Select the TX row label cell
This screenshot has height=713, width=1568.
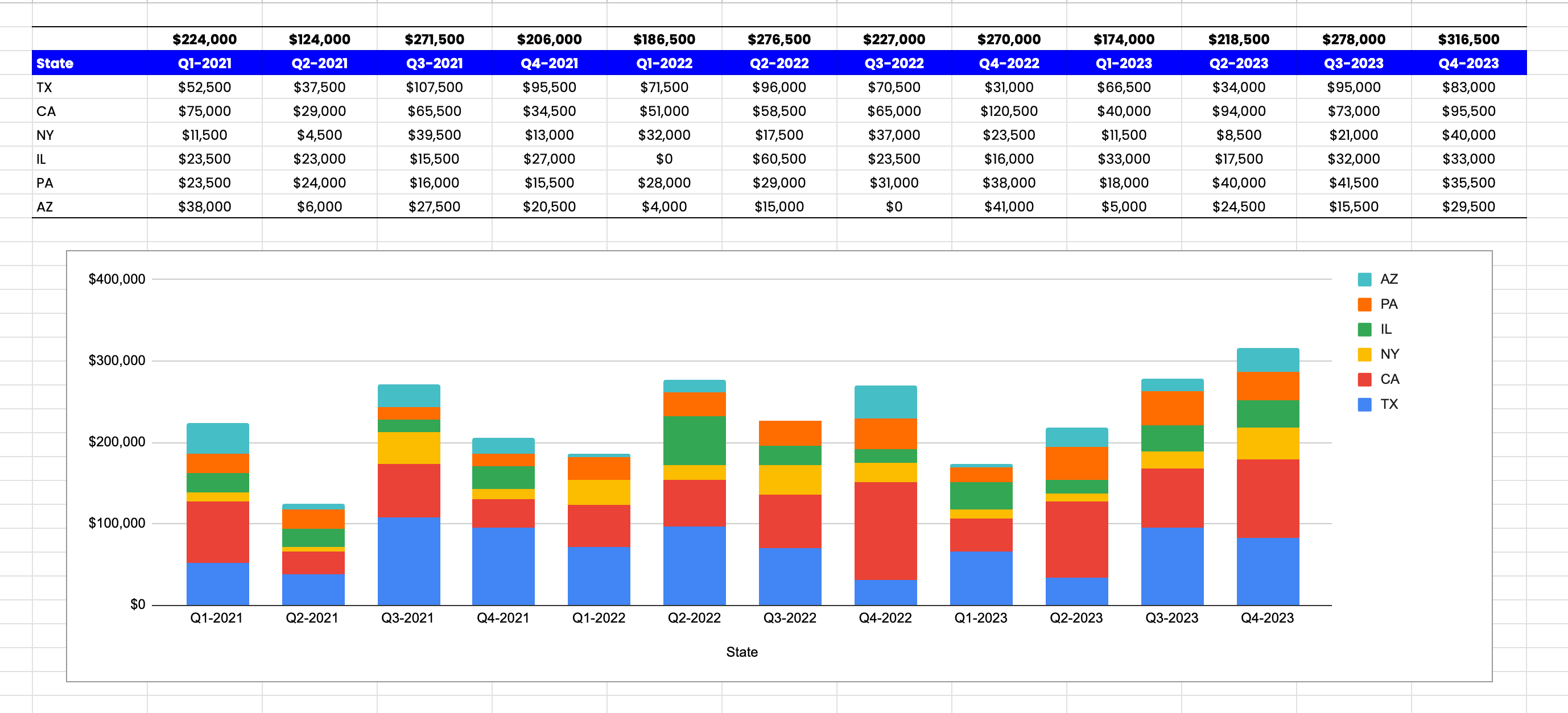[89, 87]
